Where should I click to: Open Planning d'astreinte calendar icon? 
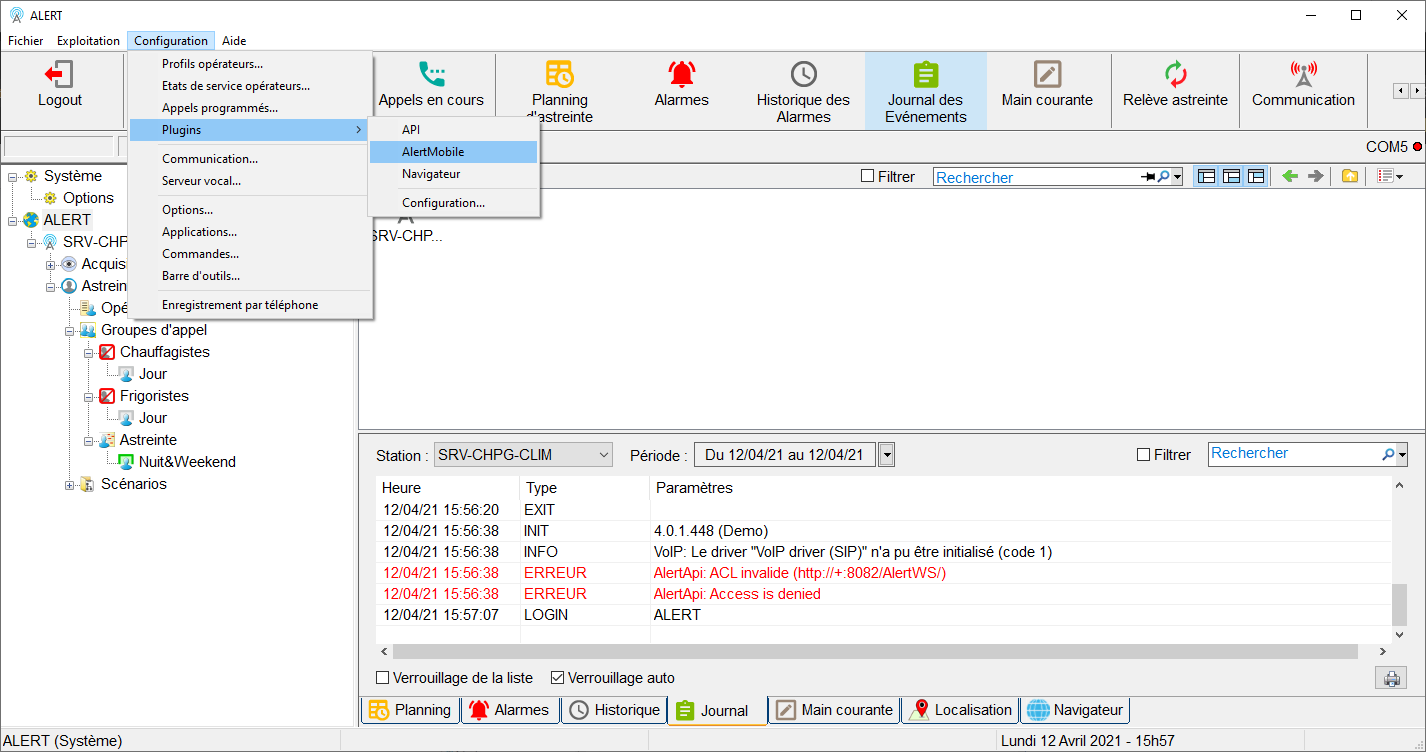click(x=559, y=75)
